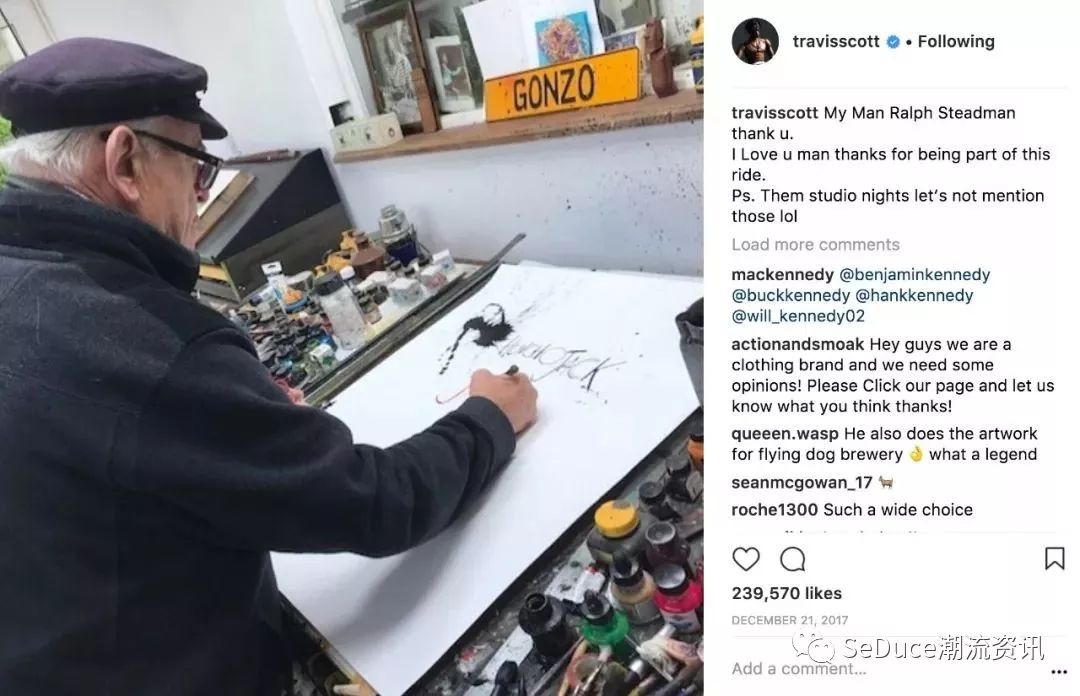Open the @benjaminkennedy mention
Image resolution: width=1080 pixels, height=696 pixels.
coord(915,274)
